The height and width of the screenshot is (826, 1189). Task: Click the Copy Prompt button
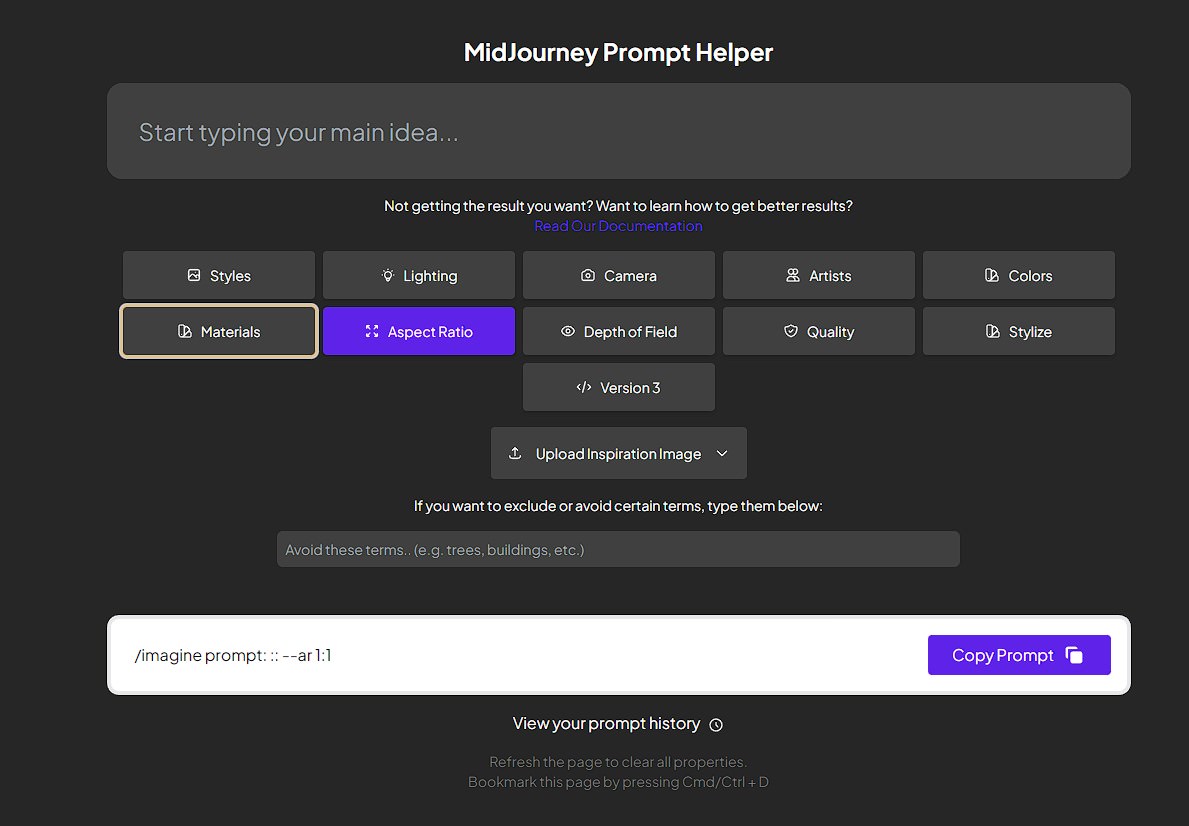click(x=1019, y=655)
